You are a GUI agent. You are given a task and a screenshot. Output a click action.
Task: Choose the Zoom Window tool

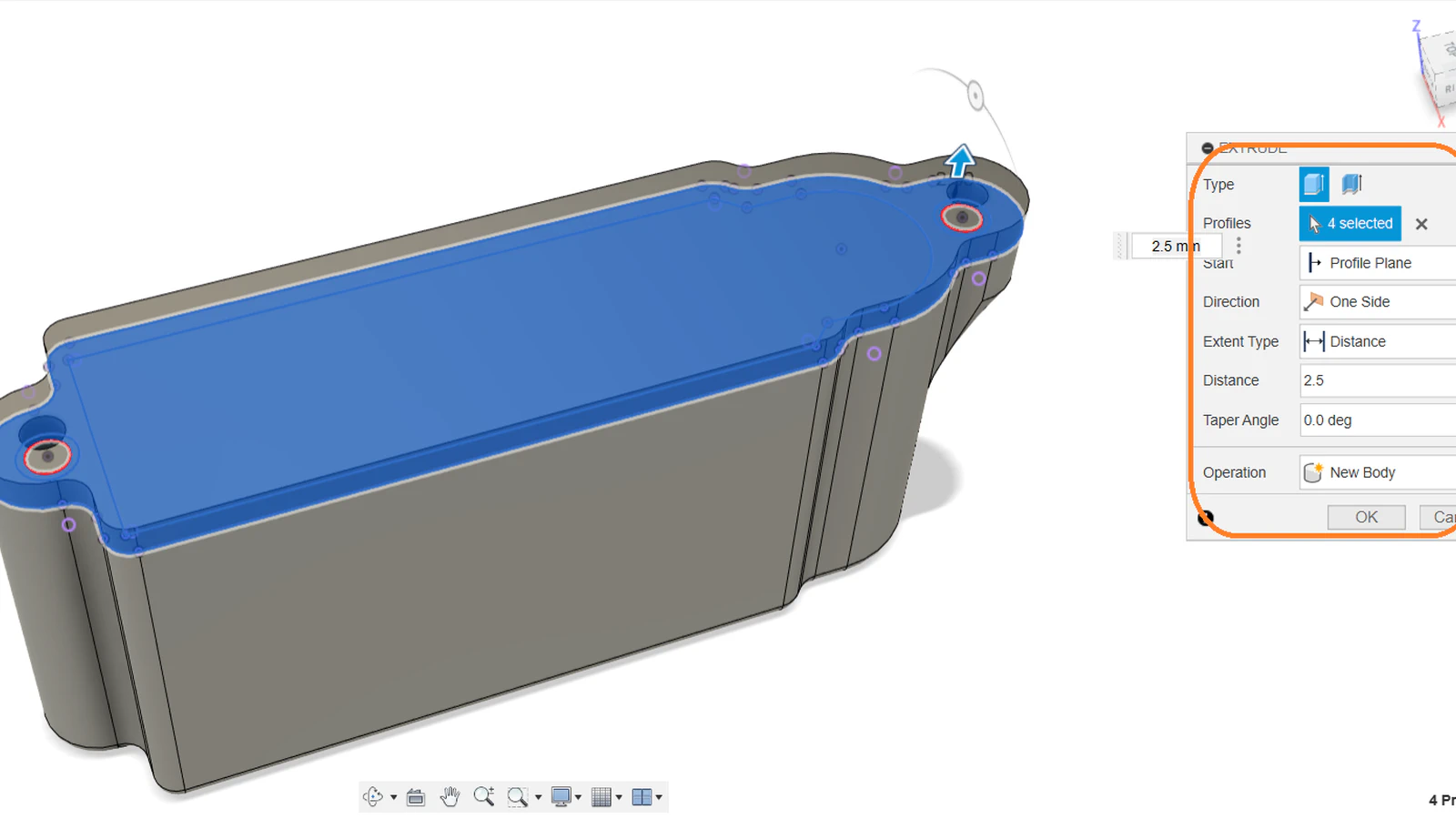517,797
